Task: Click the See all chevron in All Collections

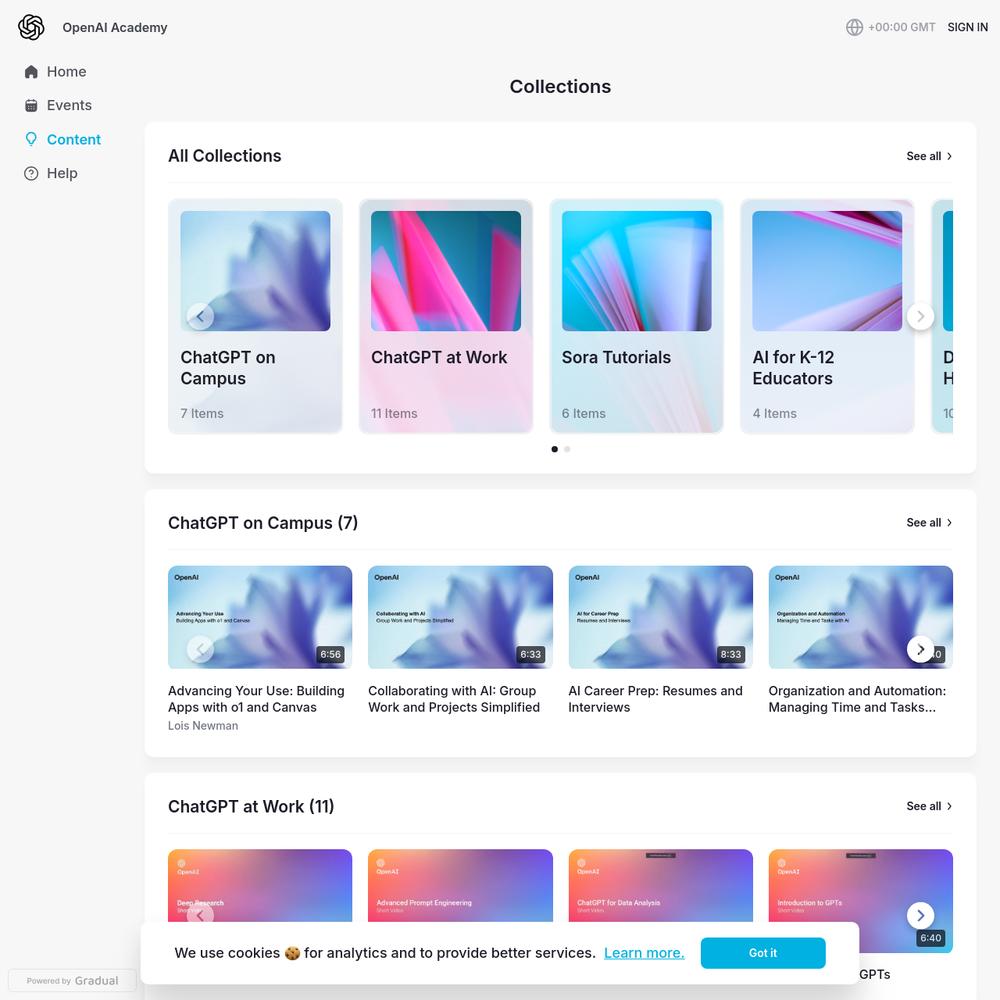Action: pos(949,156)
